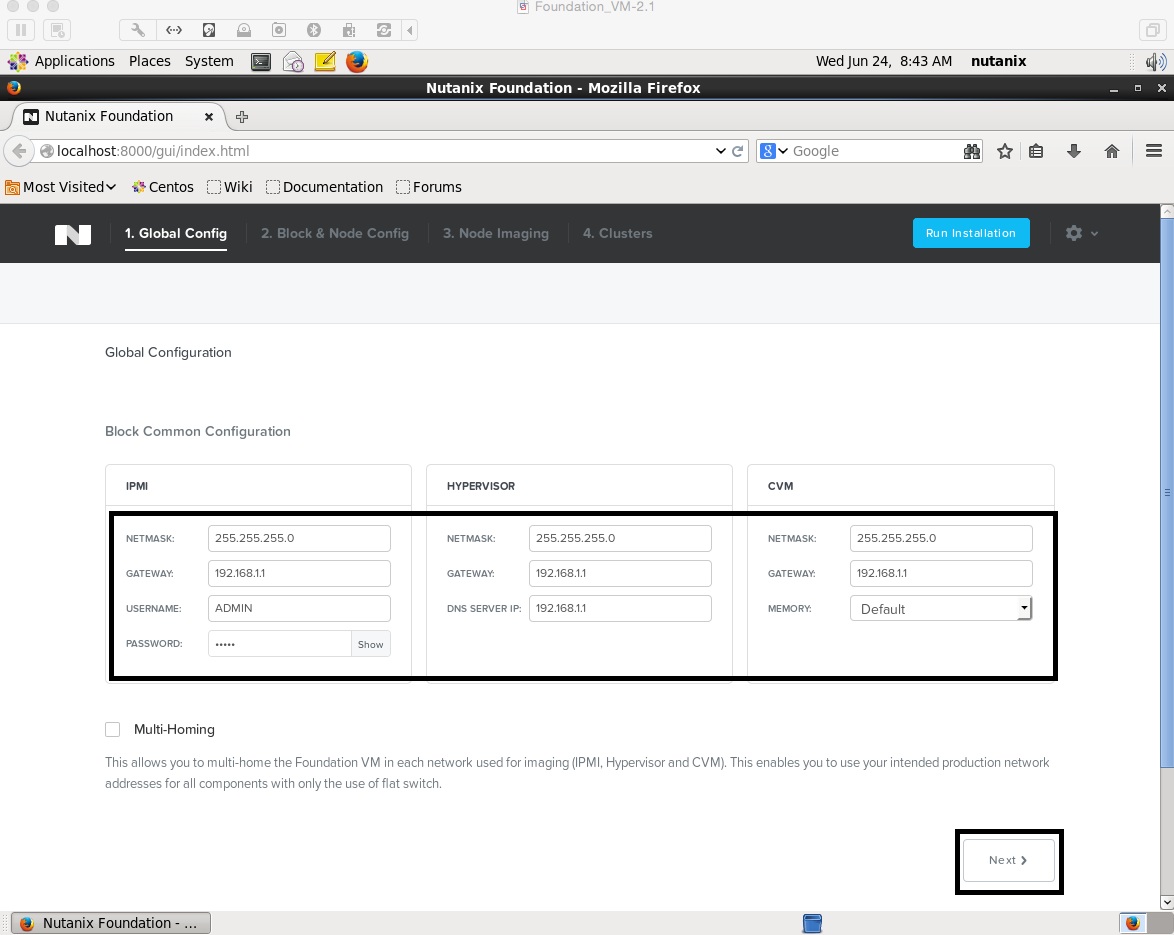Switch to Block & Node Config tab
The image size is (1174, 935).
(334, 233)
